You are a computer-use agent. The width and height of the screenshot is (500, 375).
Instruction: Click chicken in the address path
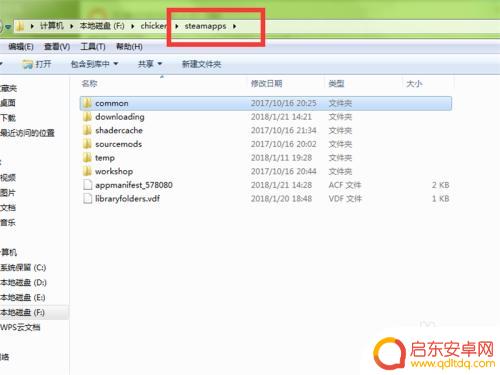(154, 26)
